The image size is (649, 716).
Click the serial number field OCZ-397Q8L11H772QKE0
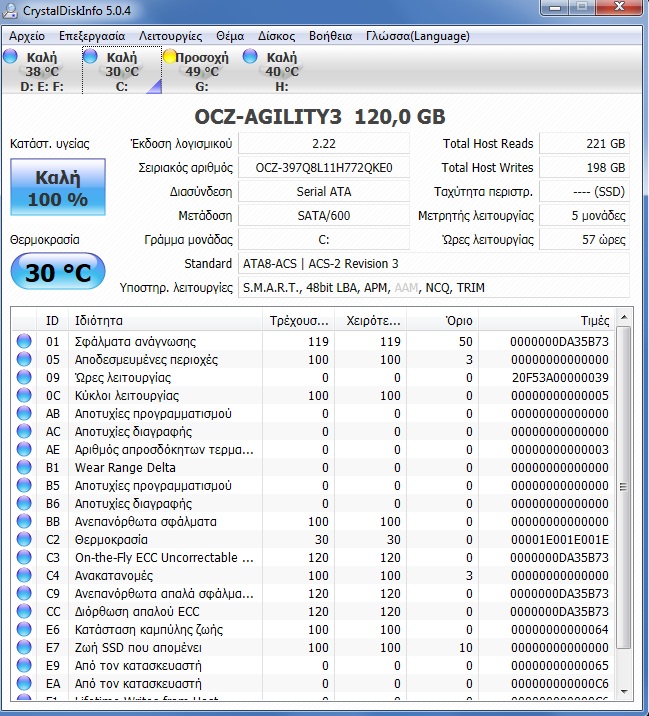(324, 168)
